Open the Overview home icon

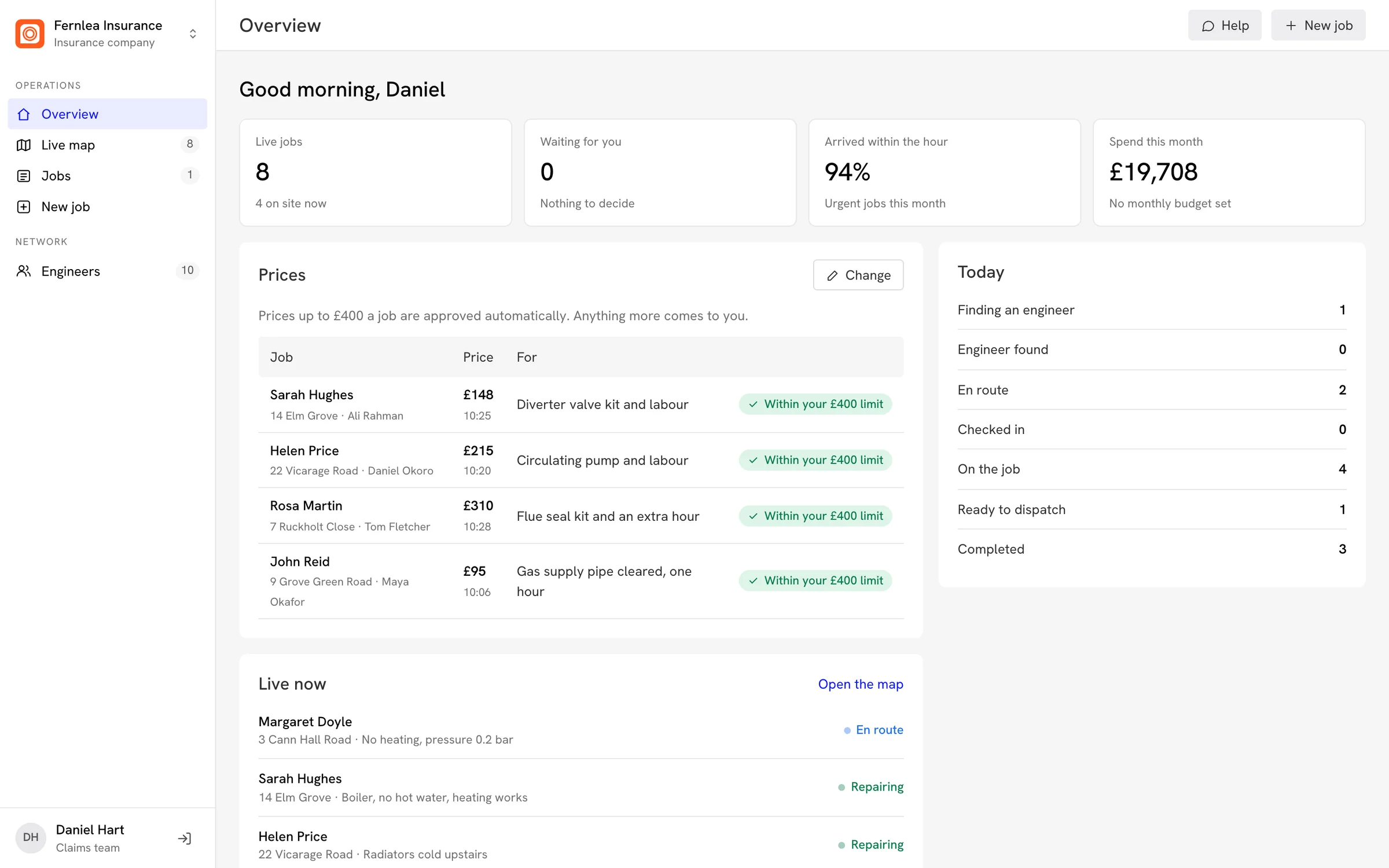tap(24, 114)
